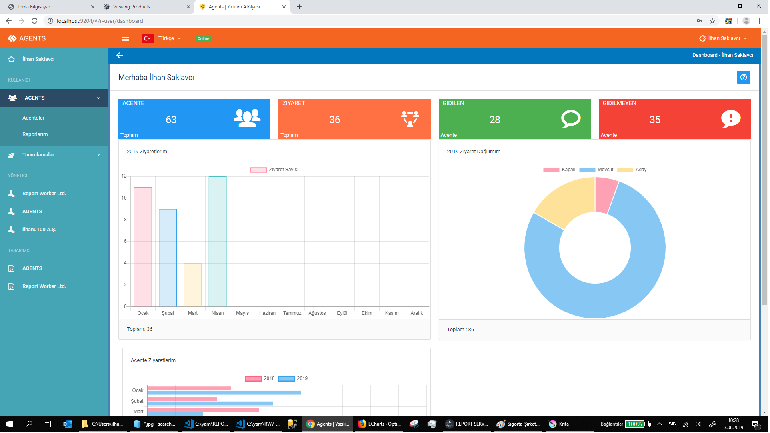
Task: Click the blue help icon button
Action: pos(742,77)
